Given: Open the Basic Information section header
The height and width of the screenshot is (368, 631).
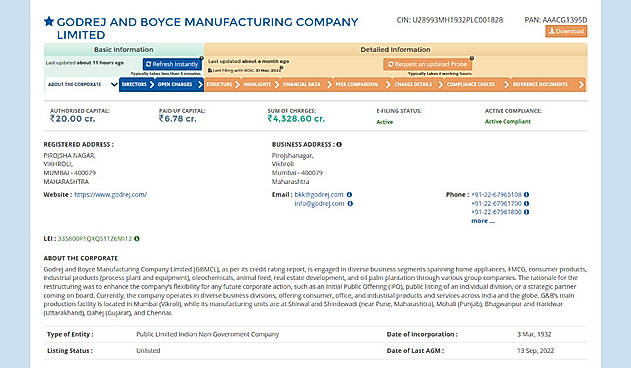Looking at the screenshot, I should (x=124, y=50).
